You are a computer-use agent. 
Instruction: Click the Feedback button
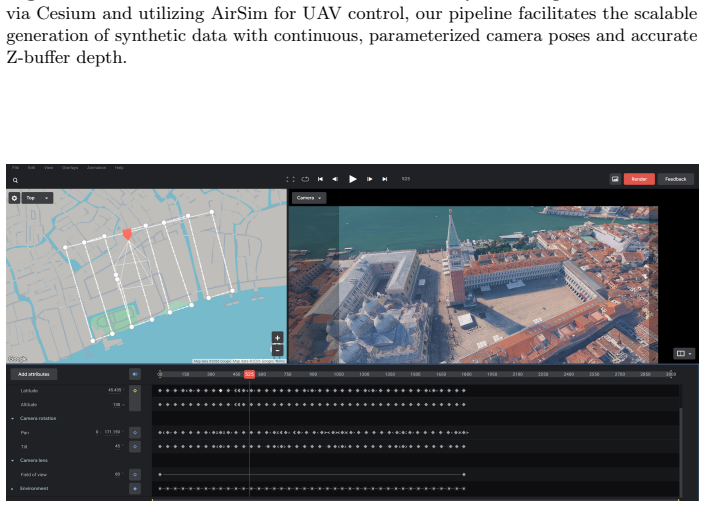pos(675,179)
